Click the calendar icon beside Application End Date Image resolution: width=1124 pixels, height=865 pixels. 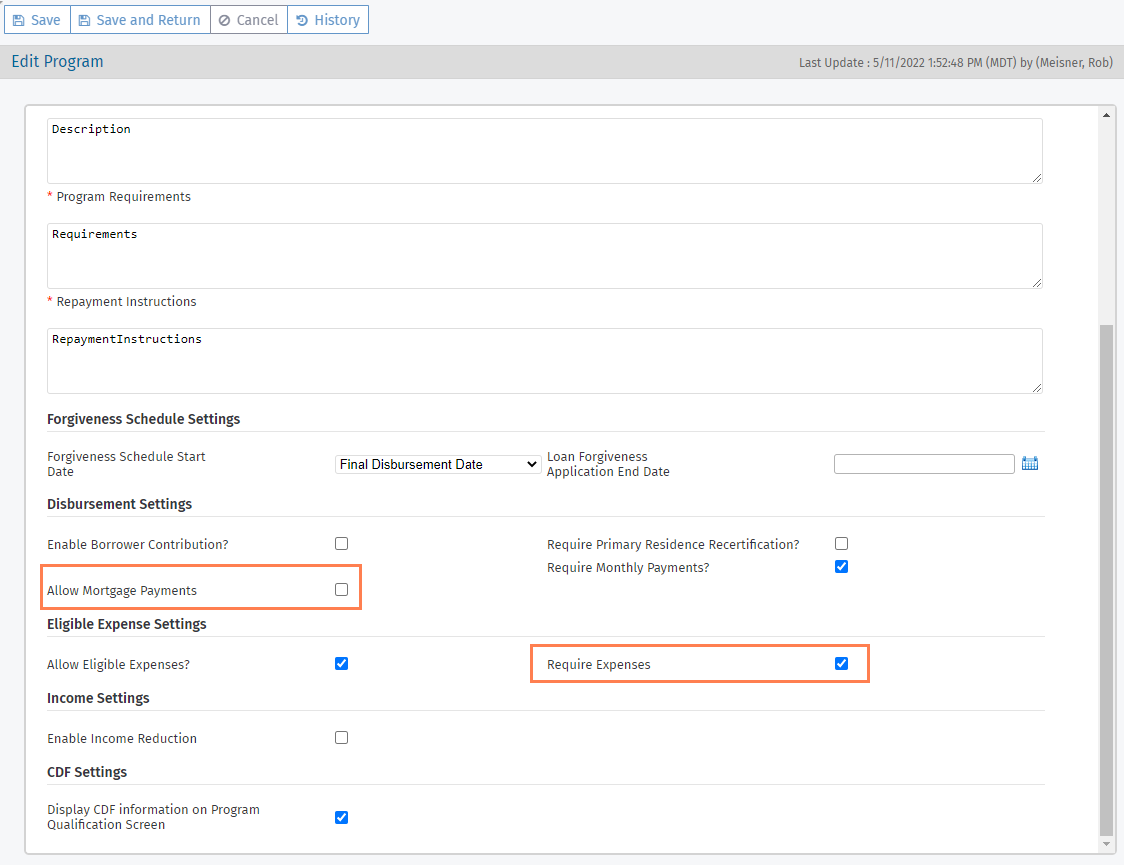[1030, 464]
